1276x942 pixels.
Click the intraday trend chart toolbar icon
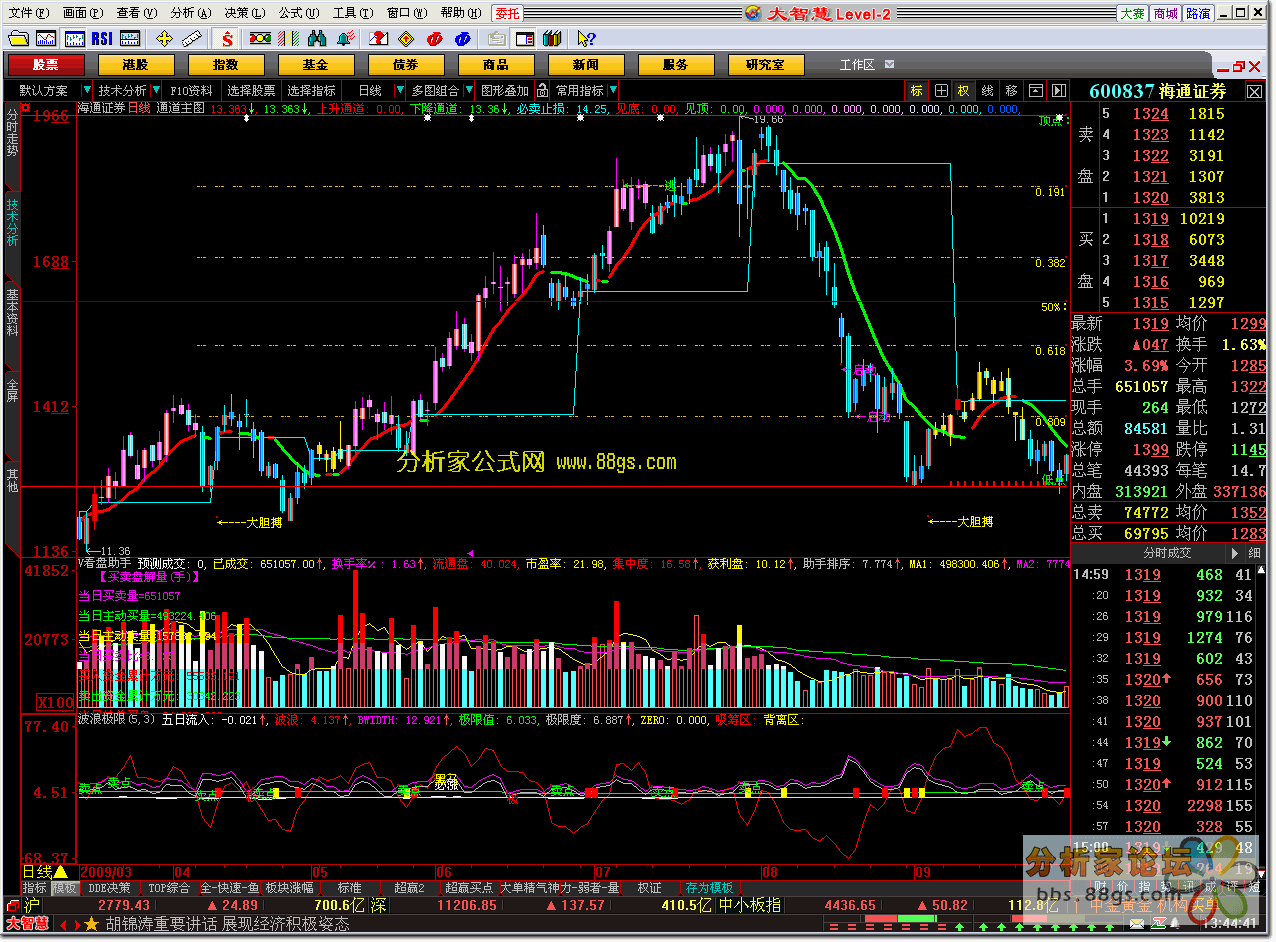(x=46, y=39)
